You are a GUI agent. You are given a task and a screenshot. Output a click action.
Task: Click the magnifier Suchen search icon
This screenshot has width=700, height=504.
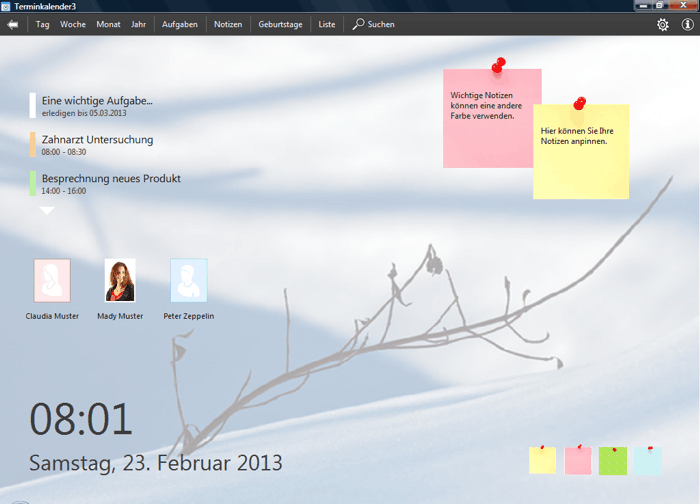358,24
